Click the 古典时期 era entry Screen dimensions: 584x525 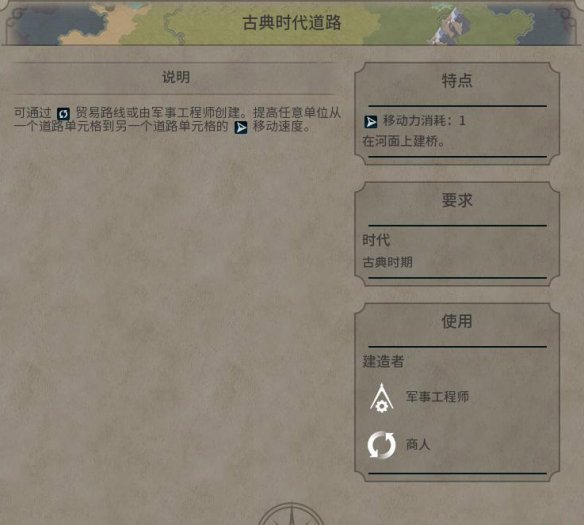(387, 262)
